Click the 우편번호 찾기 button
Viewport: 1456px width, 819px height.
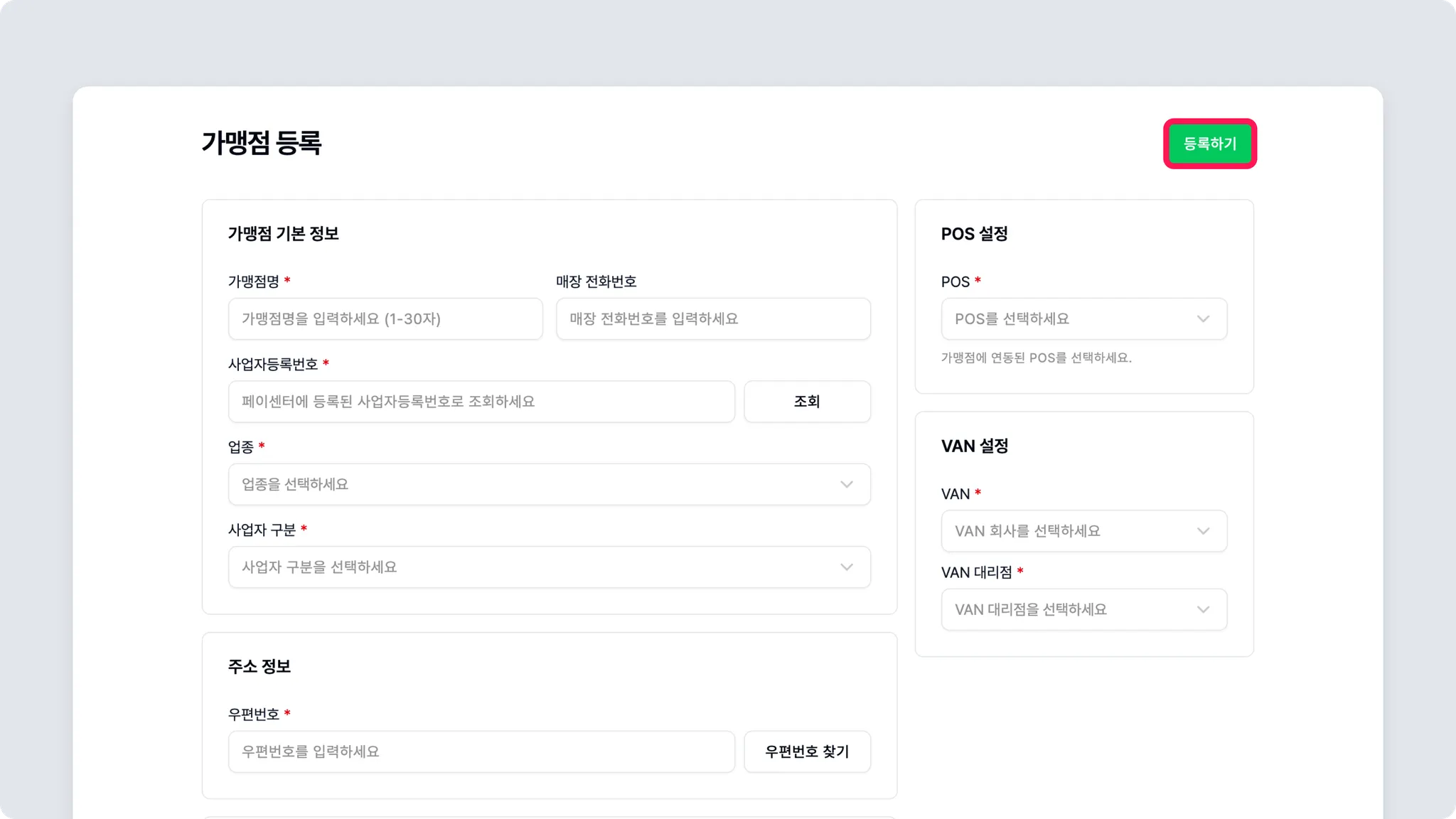point(807,751)
